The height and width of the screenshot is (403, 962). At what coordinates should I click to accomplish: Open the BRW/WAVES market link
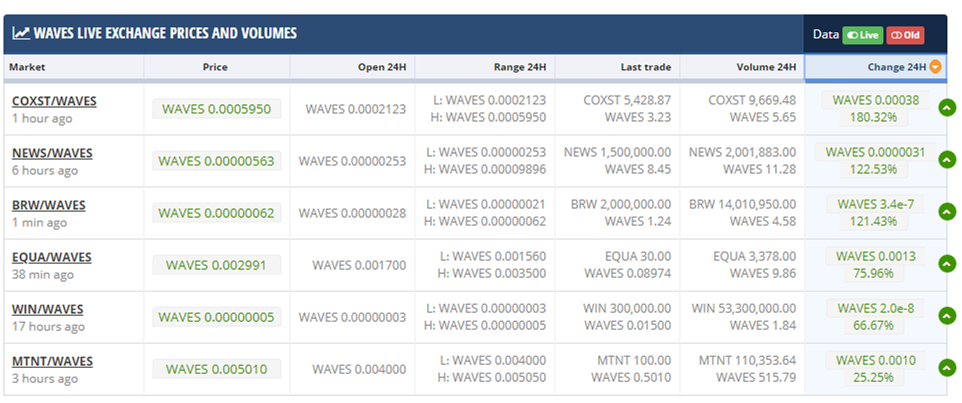(48, 205)
